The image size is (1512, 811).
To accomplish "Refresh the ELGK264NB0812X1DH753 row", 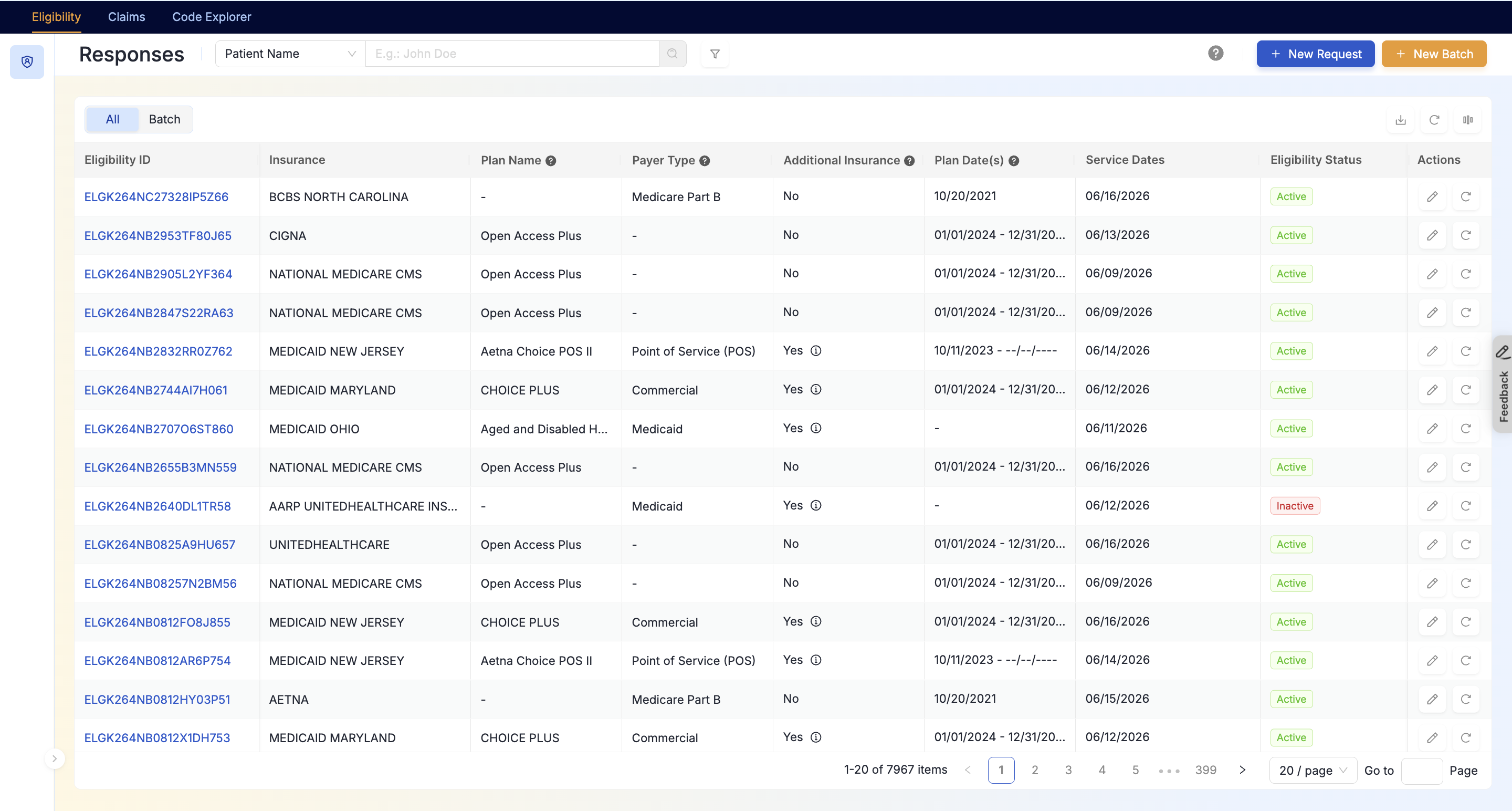I will 1466,738.
